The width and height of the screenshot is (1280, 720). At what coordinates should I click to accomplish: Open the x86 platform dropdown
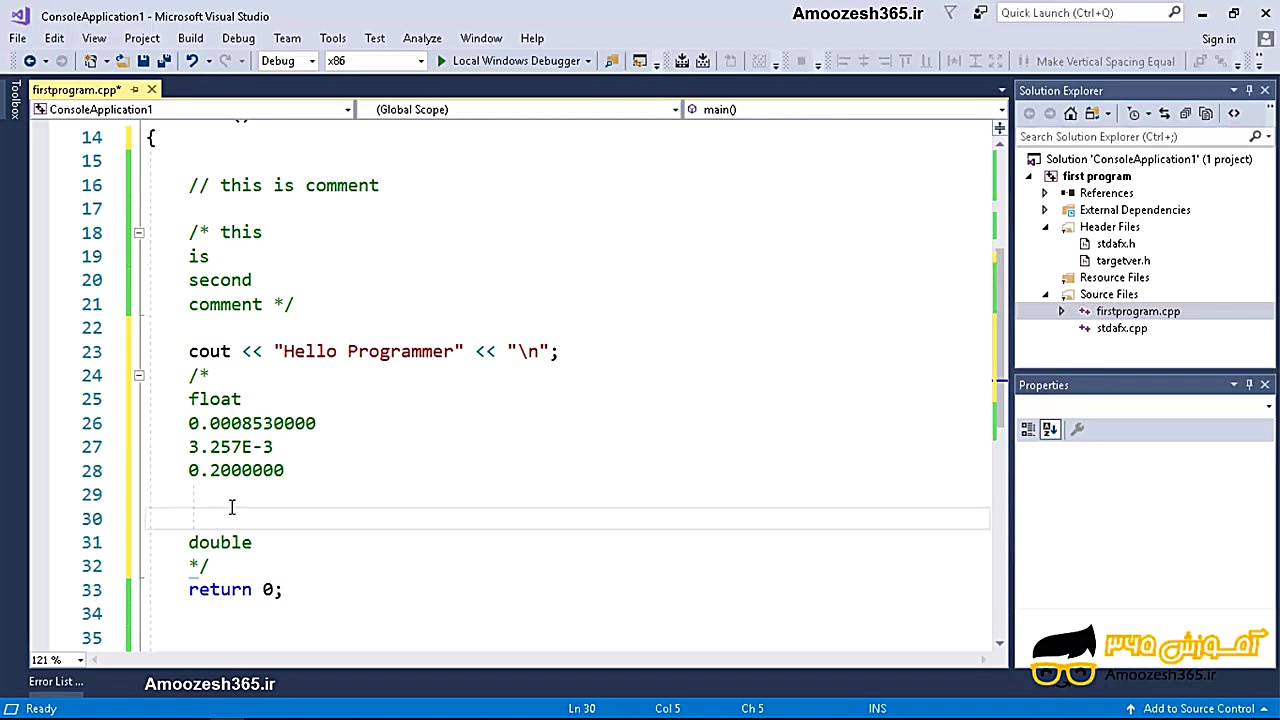tap(375, 61)
